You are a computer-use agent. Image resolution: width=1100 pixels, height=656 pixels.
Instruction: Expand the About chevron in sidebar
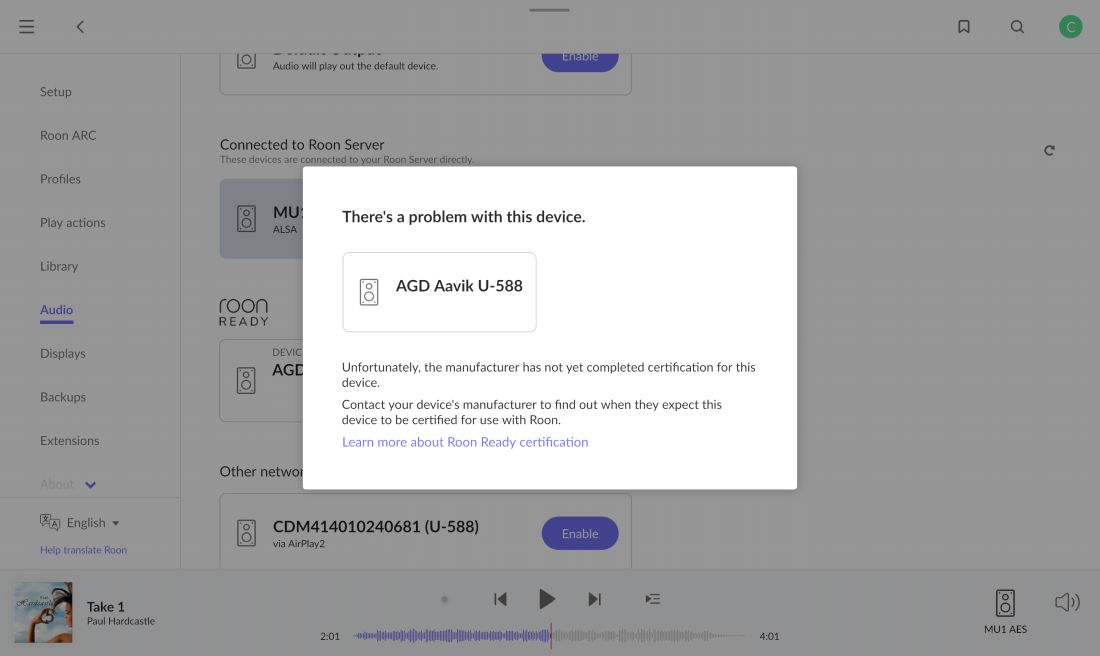[x=90, y=485]
